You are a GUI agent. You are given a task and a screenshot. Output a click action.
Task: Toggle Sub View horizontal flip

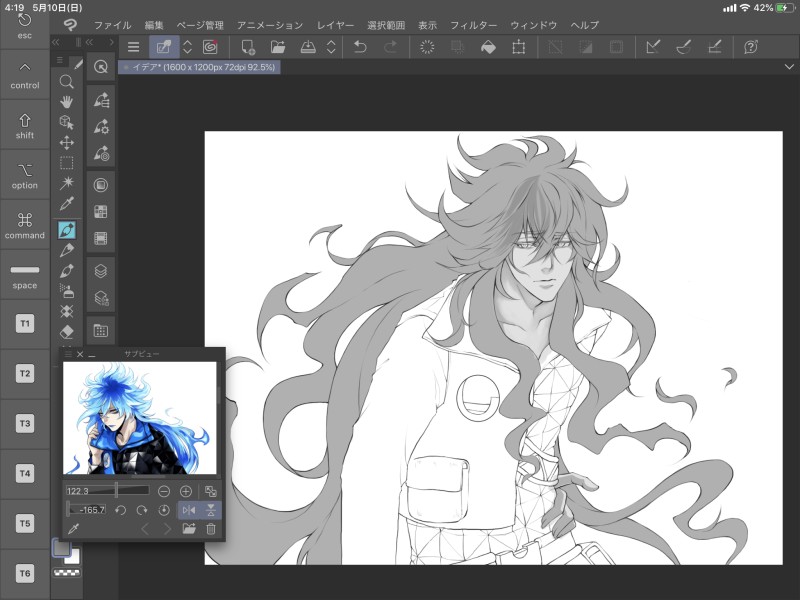click(x=189, y=510)
